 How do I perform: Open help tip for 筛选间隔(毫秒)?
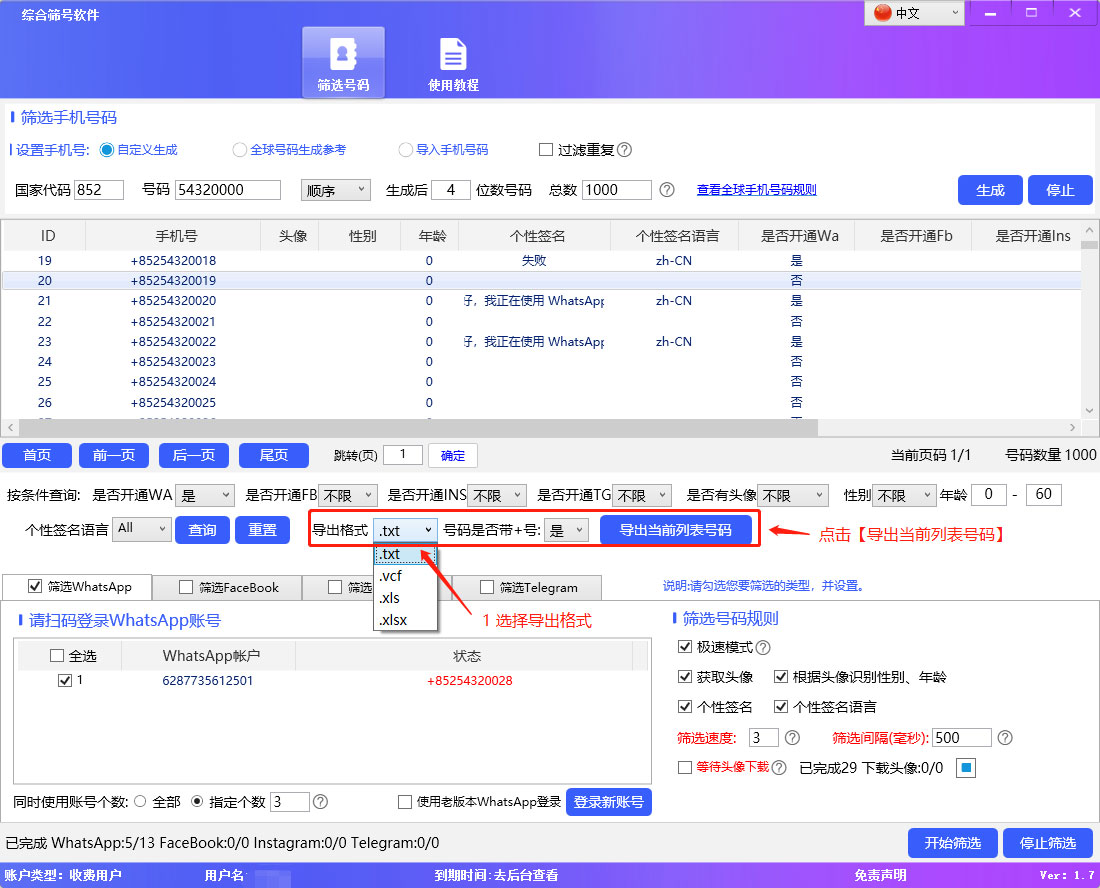1005,737
